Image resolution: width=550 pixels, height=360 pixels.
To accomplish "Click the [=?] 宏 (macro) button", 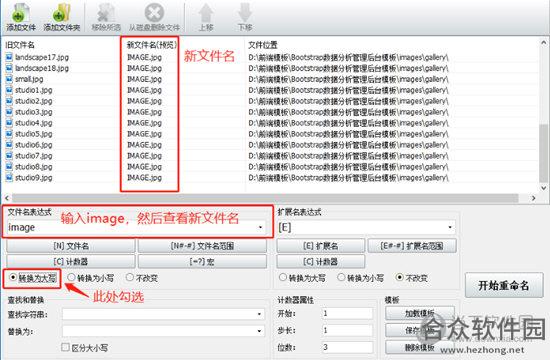I will 202,261.
